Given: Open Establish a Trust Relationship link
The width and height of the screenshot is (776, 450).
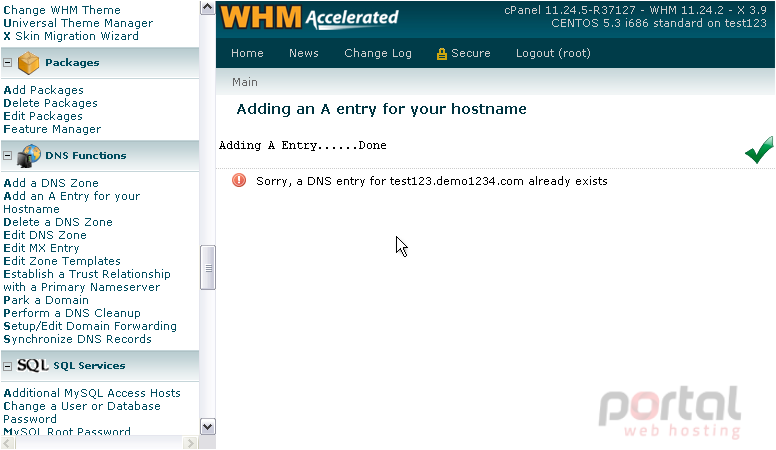Looking at the screenshot, I should click(87, 280).
